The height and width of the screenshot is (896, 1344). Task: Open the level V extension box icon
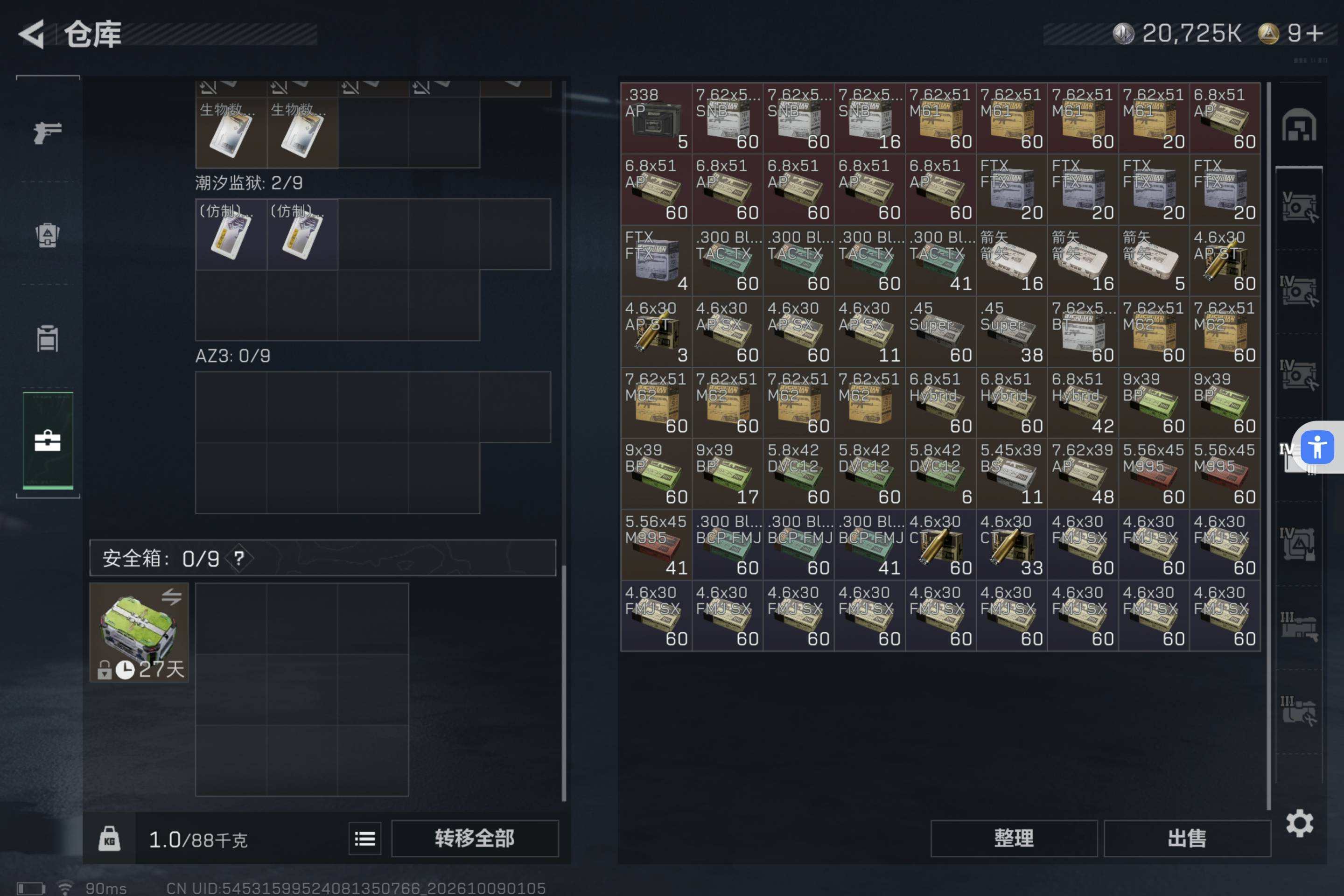(x=1299, y=207)
